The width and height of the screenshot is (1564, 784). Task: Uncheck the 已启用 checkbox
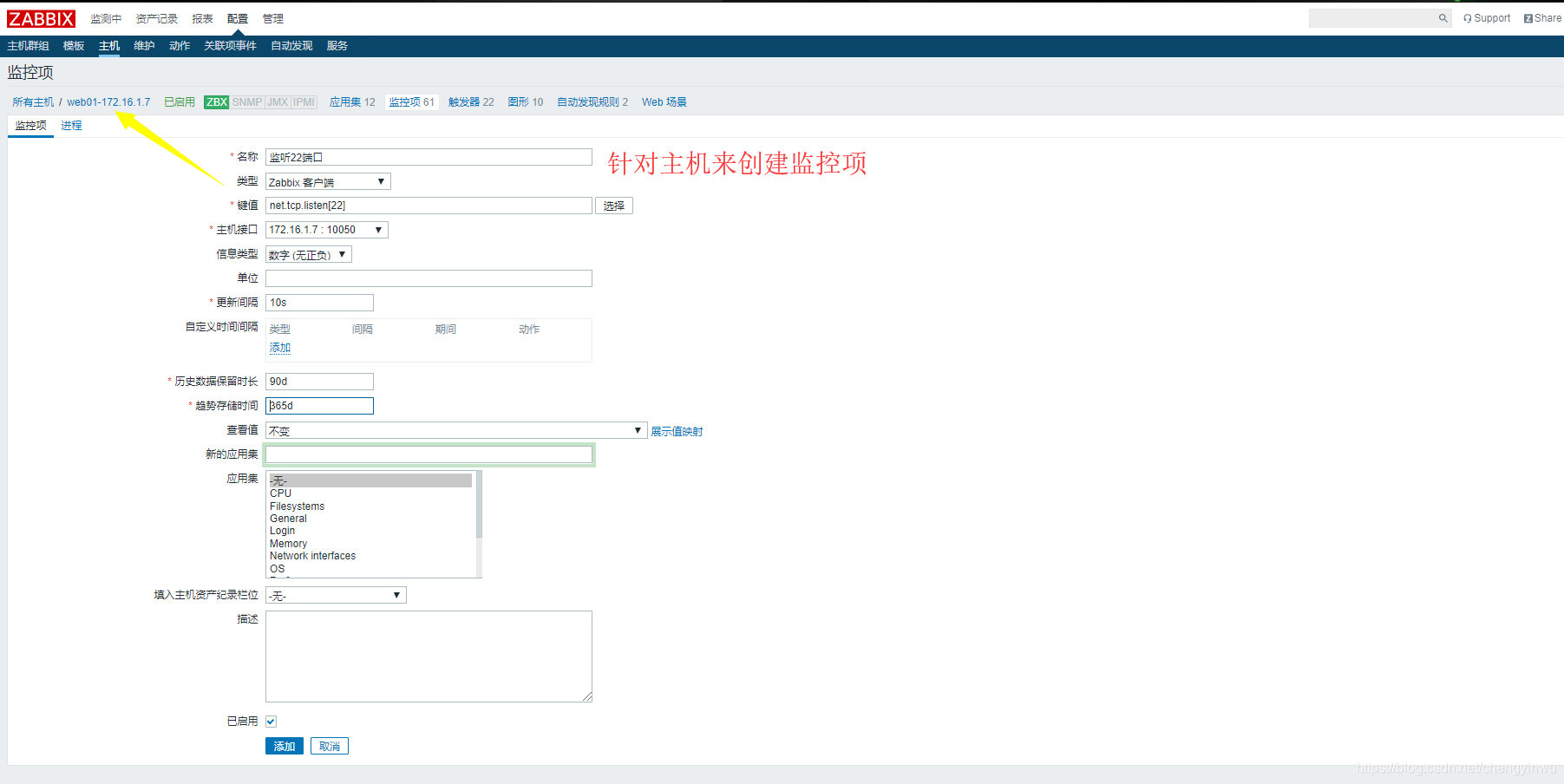click(271, 721)
